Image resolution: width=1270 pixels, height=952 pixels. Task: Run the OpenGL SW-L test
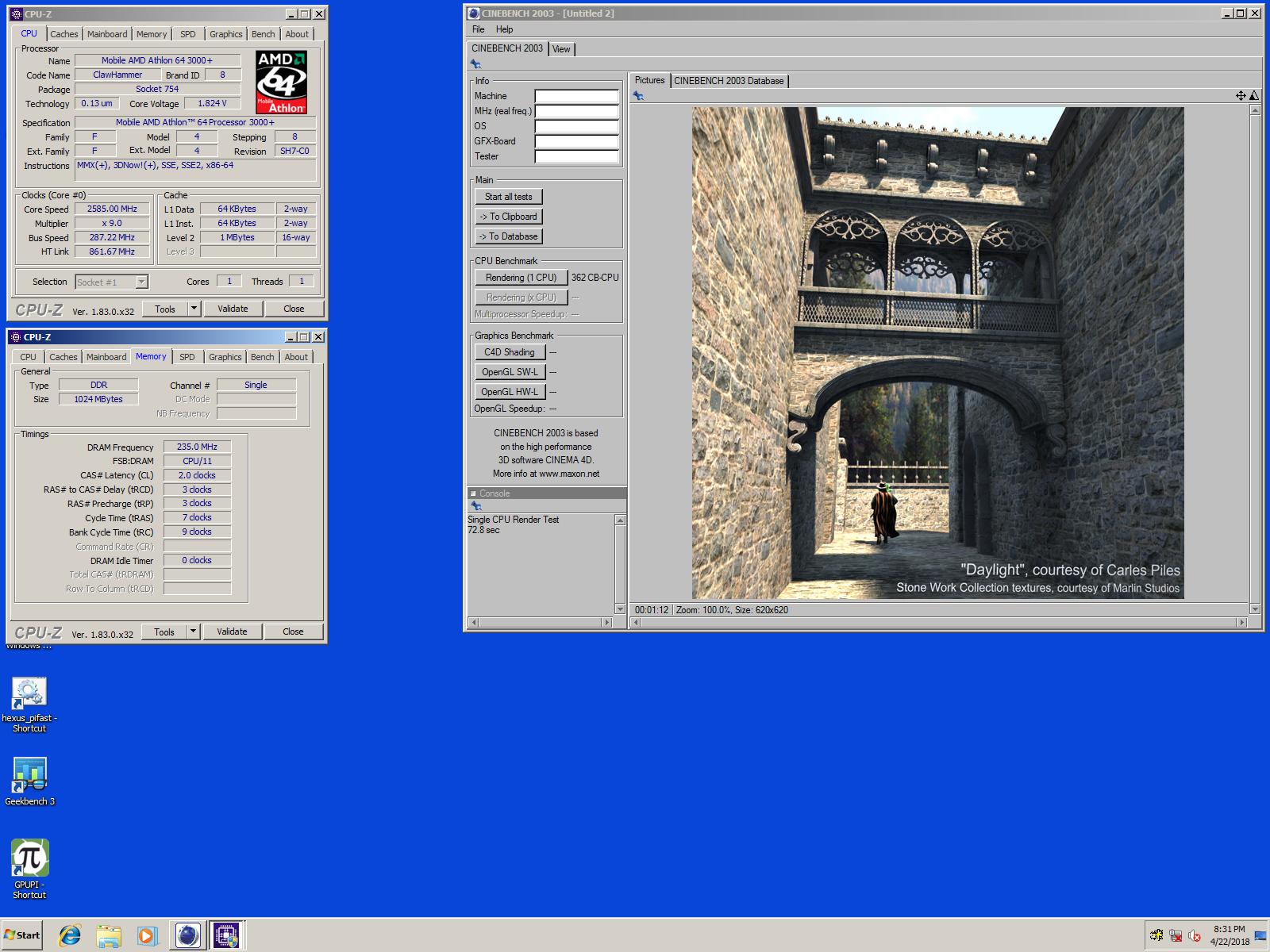pos(510,372)
